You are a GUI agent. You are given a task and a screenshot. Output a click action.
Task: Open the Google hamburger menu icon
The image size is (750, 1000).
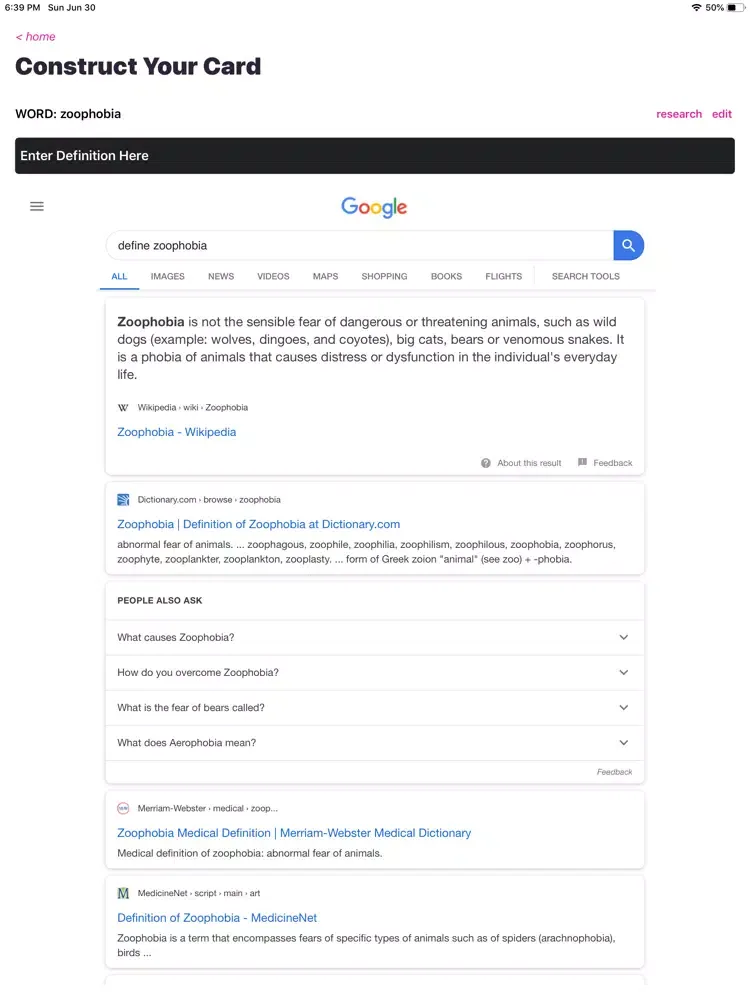coord(37,206)
